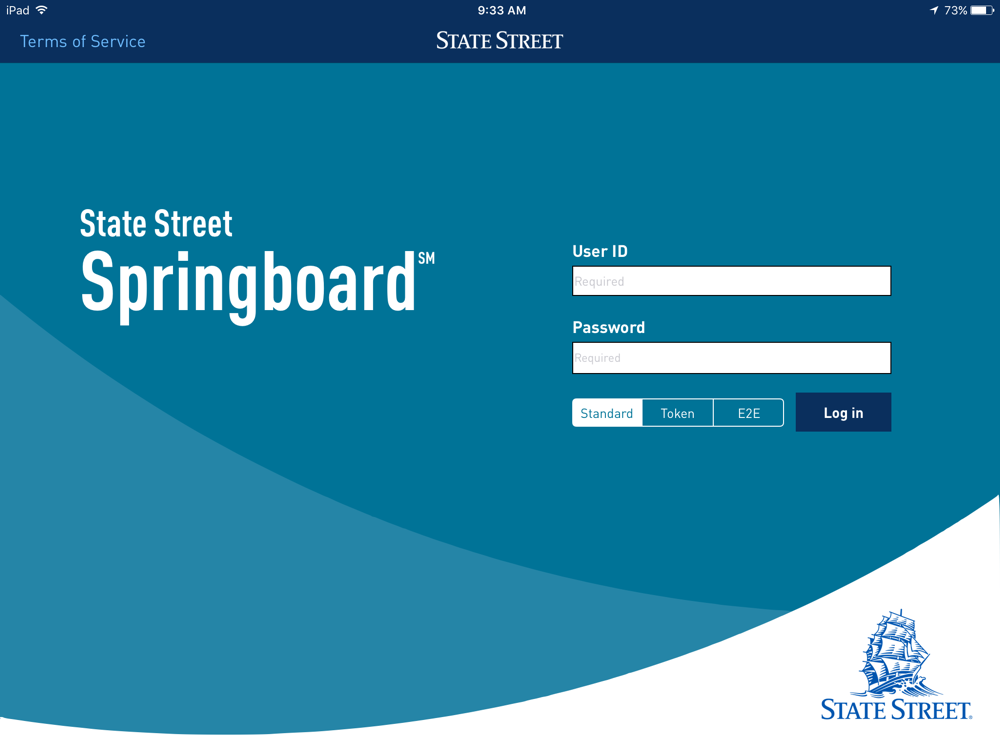
Task: Tap the Log in button
Action: pos(843,412)
